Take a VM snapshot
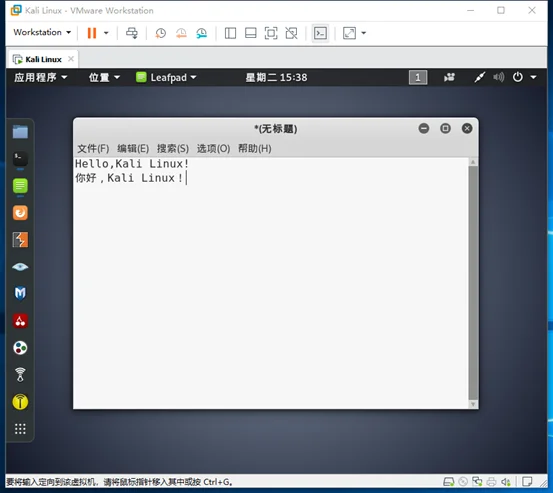The image size is (553, 493). point(160,33)
